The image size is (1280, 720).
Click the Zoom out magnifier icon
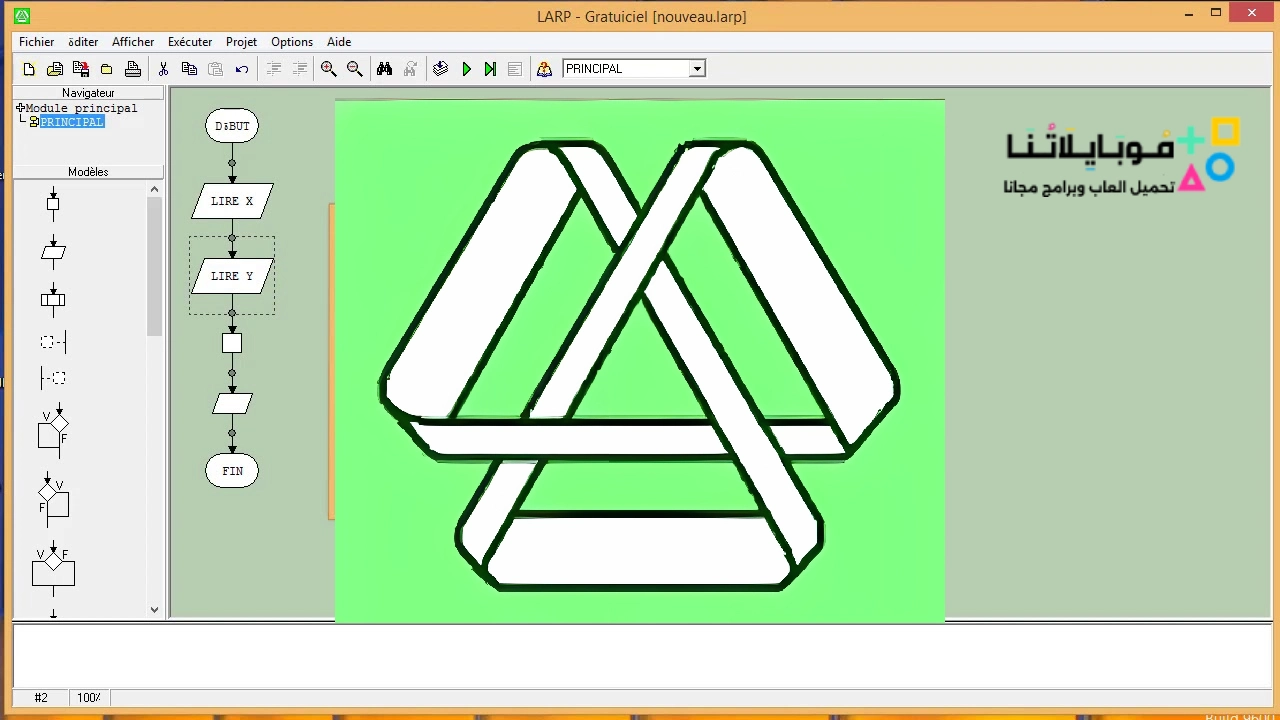[x=354, y=69]
